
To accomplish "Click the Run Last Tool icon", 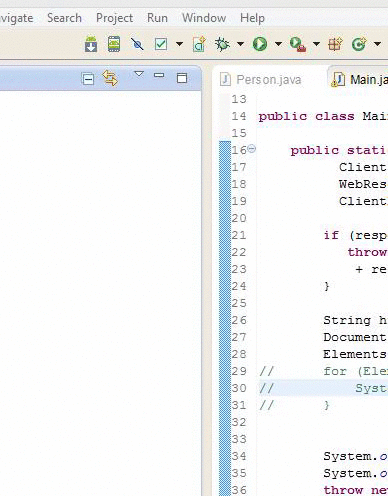I will coord(298,44).
